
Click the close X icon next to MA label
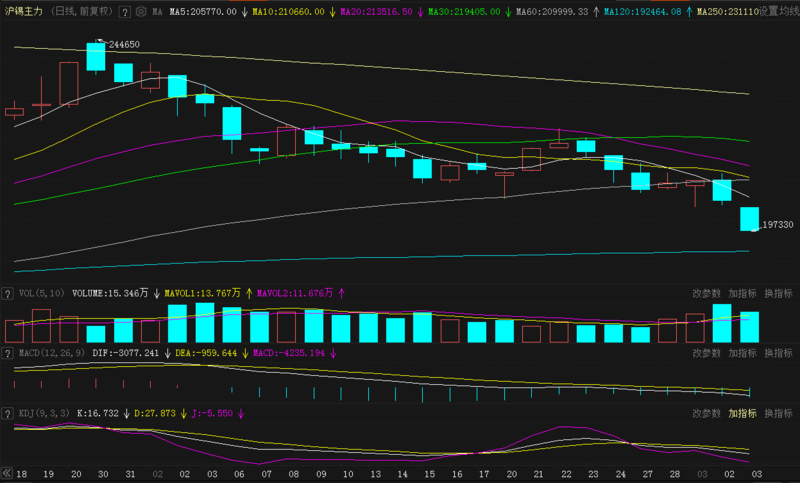click(140, 12)
